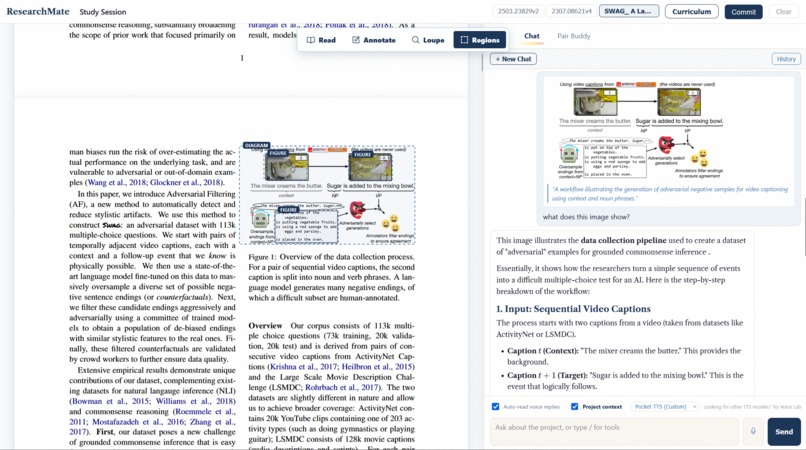This screenshot has width=806, height=450.
Task: Click the '1. Input: Sequential Video Captions' heading
Action: pos(573,309)
